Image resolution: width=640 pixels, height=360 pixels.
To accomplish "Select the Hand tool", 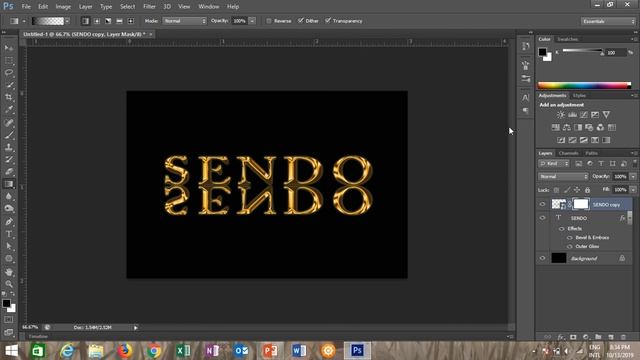I will click(9, 272).
